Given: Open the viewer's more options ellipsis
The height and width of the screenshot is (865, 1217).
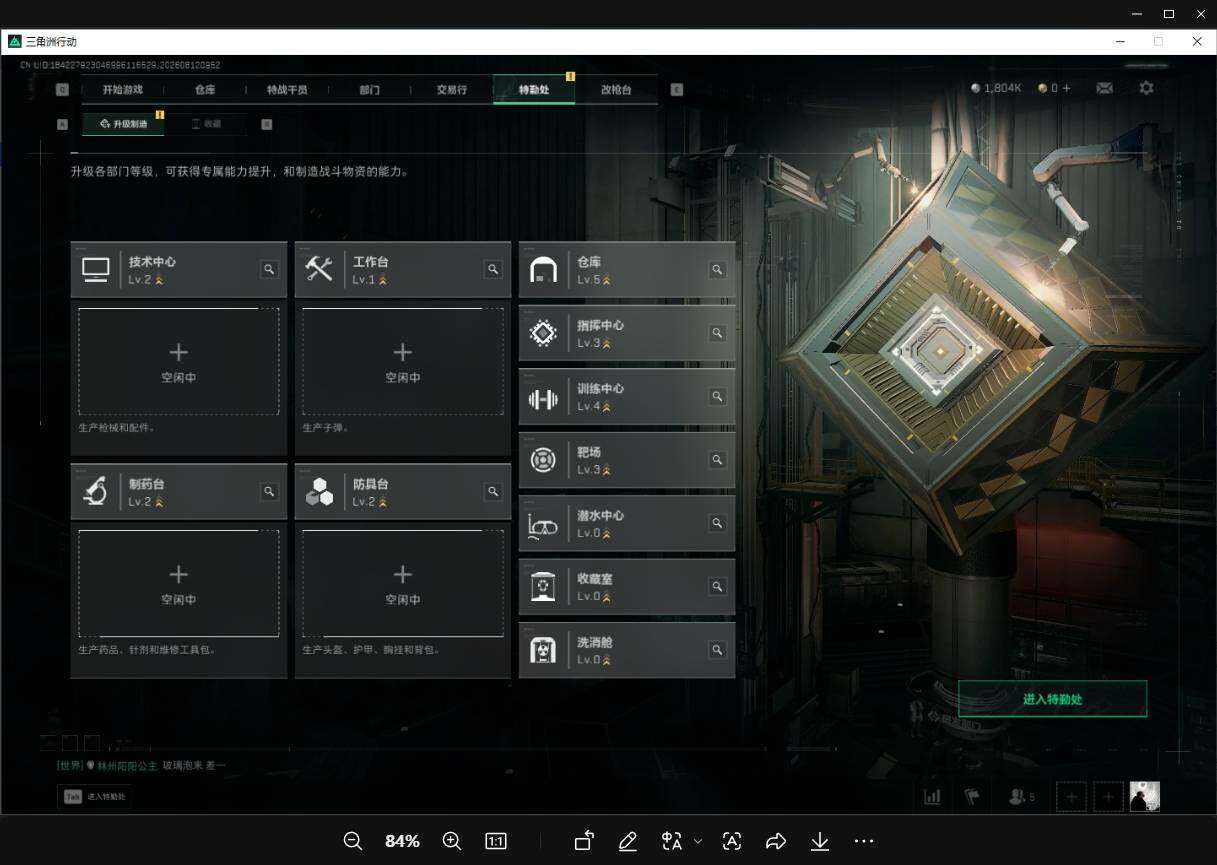Looking at the screenshot, I should (x=864, y=841).
